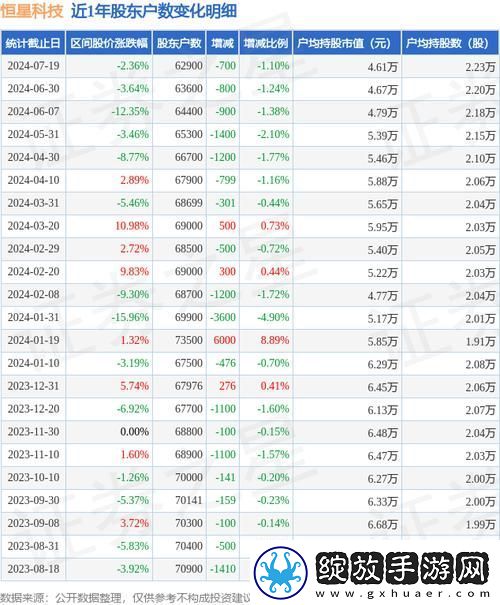500x605 pixels.
Task: Select the -15.96% price change cell
Action: pos(130,317)
